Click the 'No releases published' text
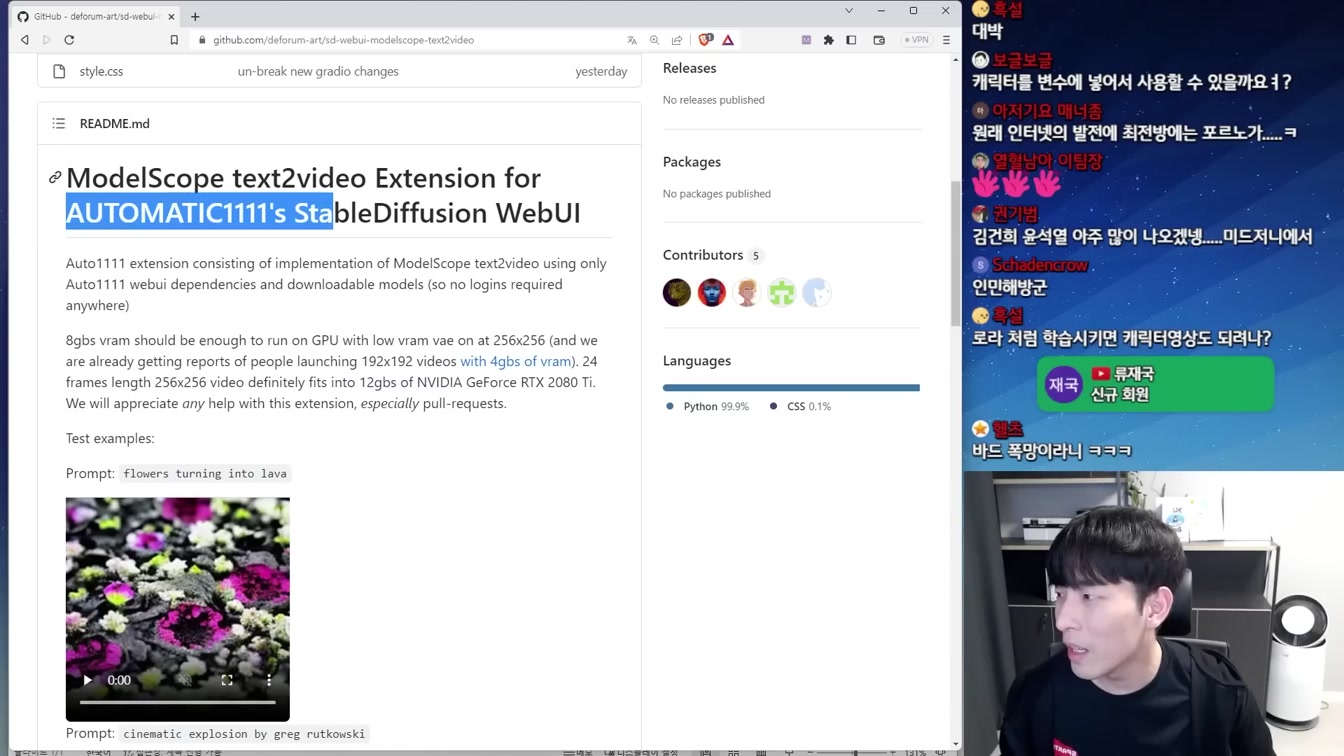Screen dimensions: 1344x756 [x=713, y=100]
